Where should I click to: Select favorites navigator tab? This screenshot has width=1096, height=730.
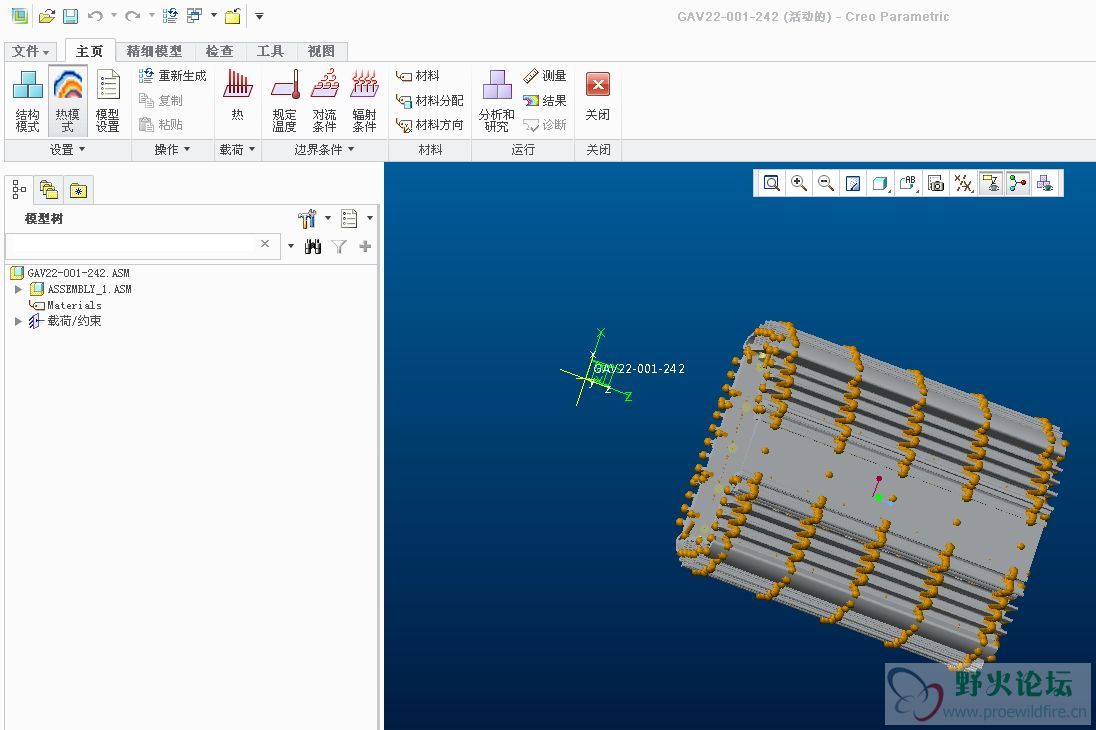click(x=78, y=189)
